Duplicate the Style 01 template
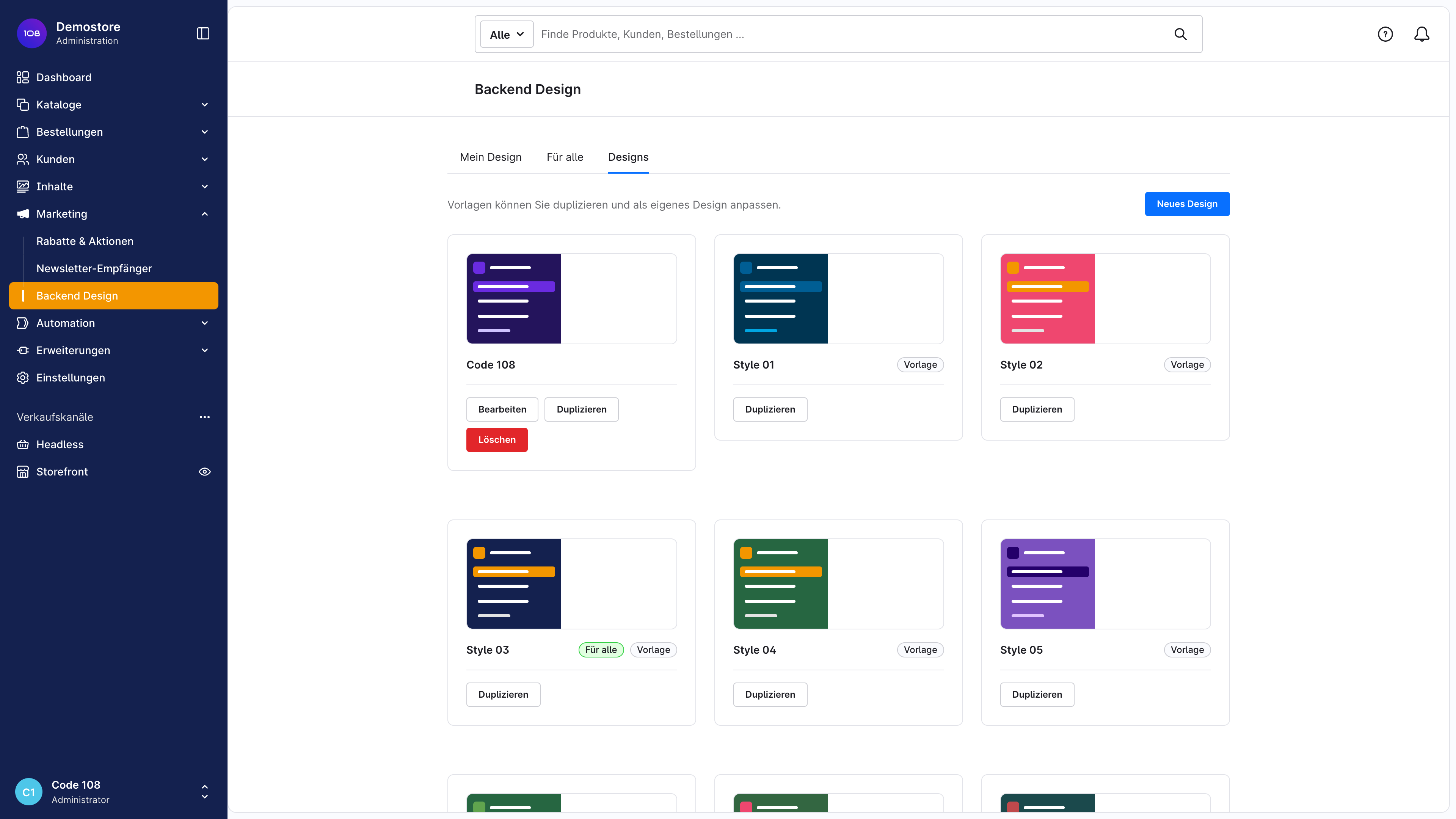The image size is (1456, 819). click(x=770, y=409)
